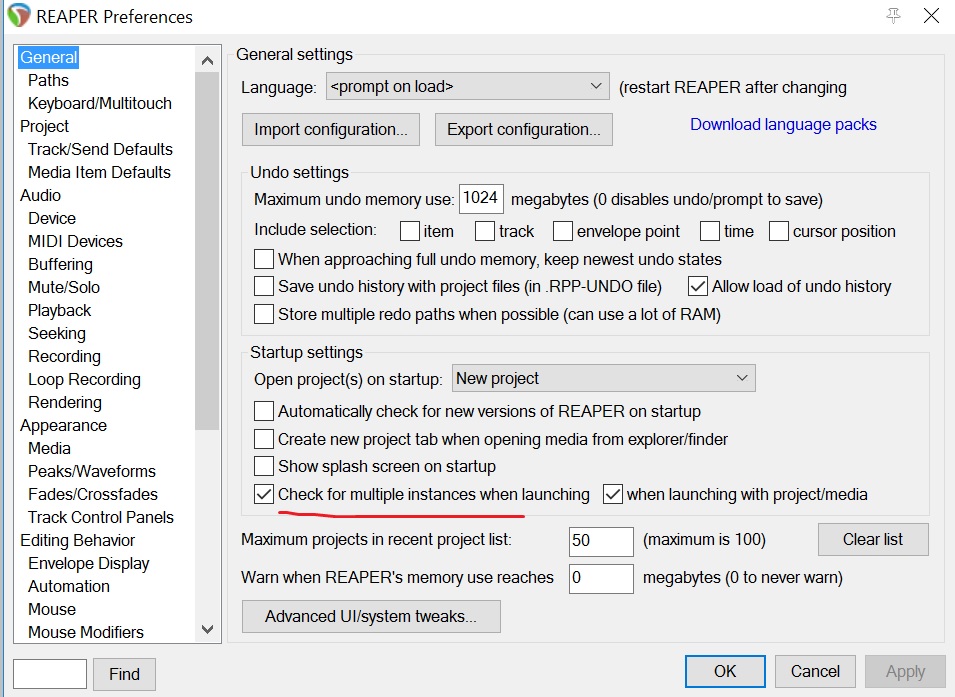Close the REAPER Preferences window

932,16
